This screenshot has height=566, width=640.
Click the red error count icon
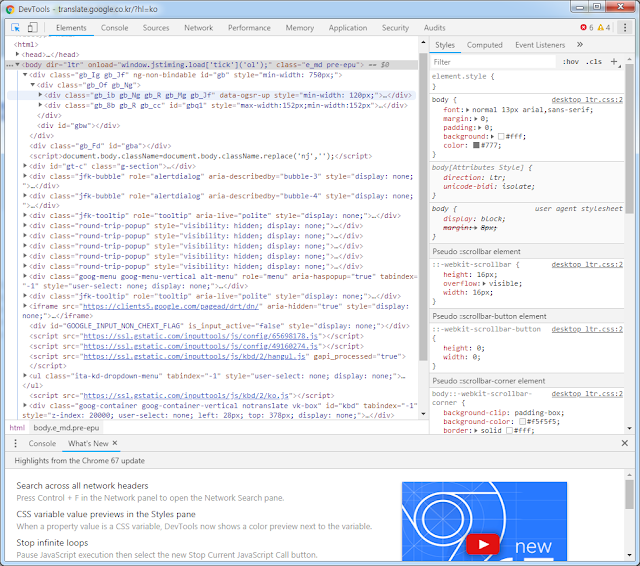click(x=583, y=27)
